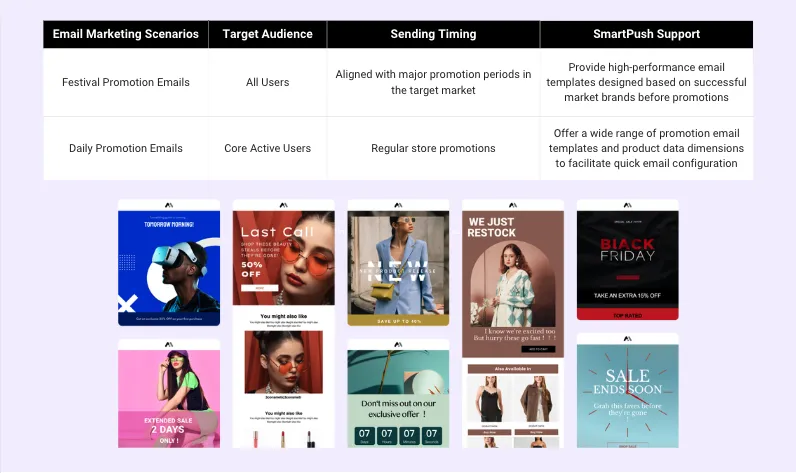Click logo icon above Sale Ends Soon template
This screenshot has height=473, width=796.
(x=627, y=339)
